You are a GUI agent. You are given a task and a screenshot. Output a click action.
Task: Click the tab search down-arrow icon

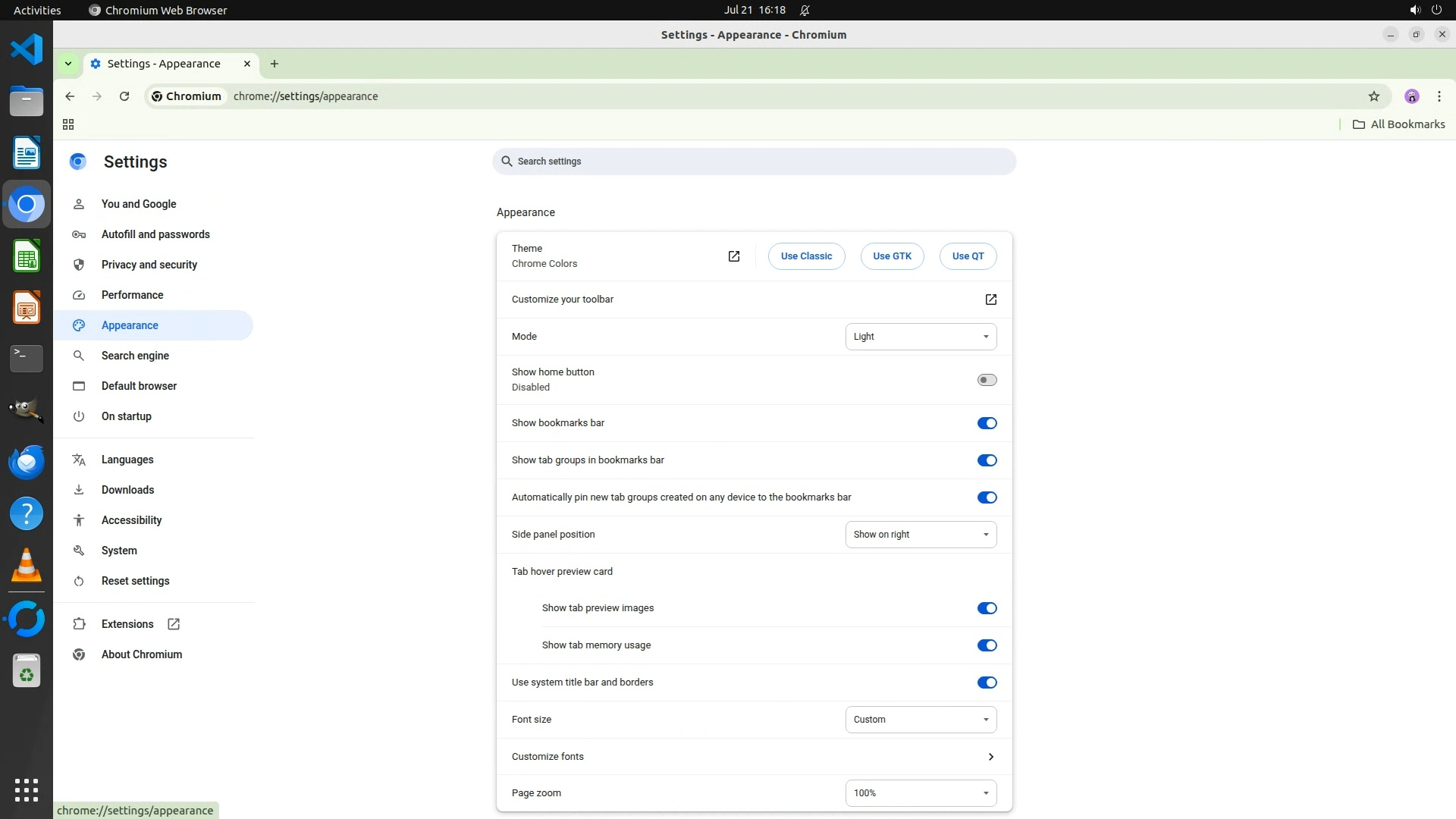pos(68,64)
